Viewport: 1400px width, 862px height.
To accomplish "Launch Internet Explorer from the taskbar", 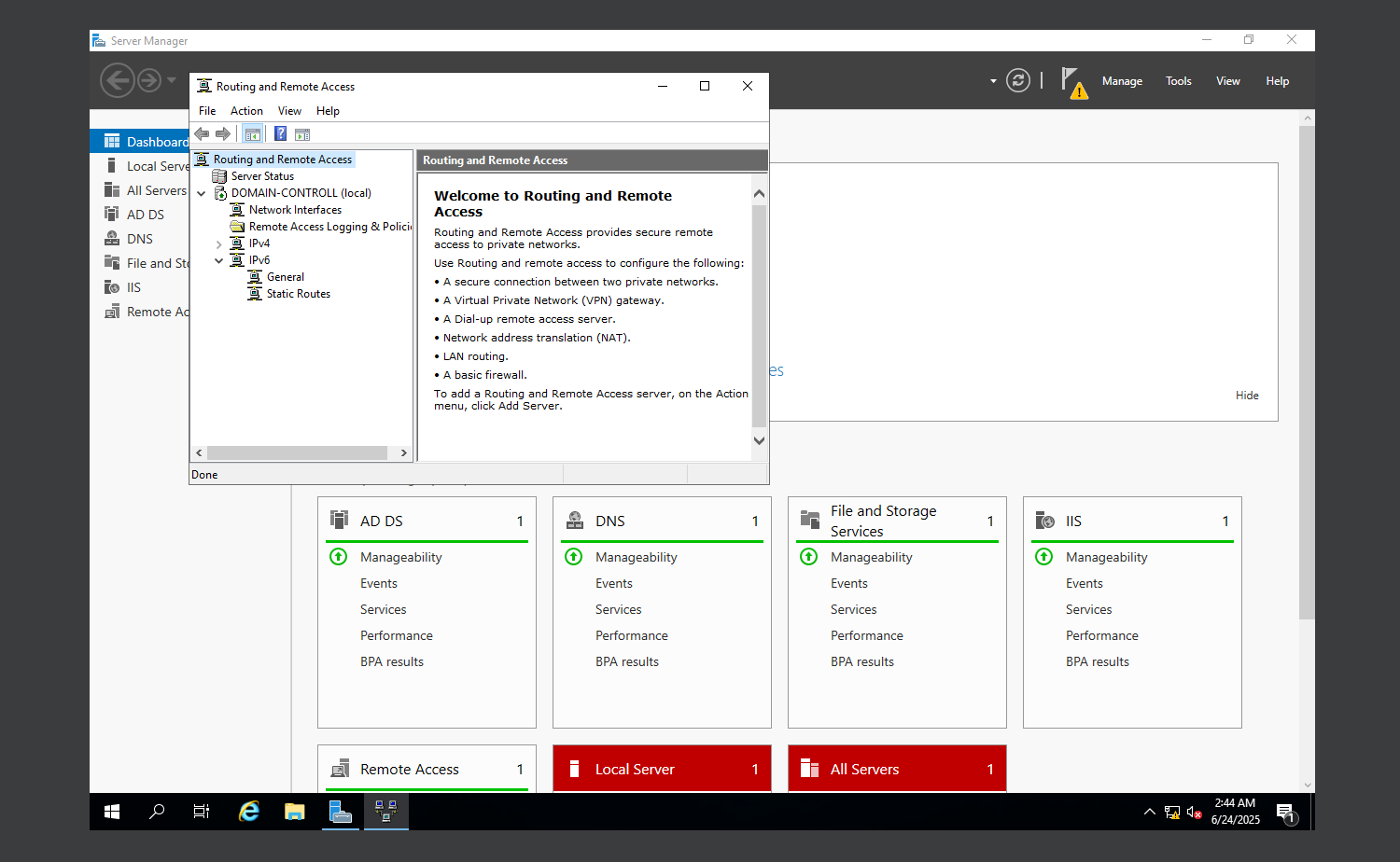I will pos(248,812).
